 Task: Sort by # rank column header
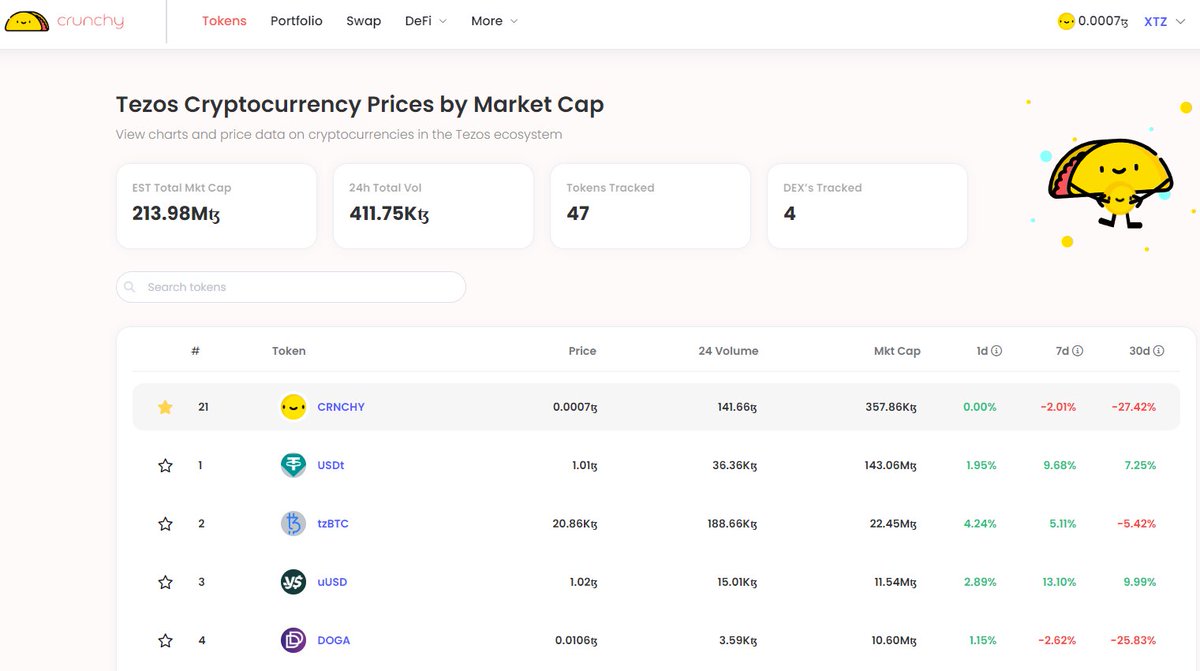[x=196, y=351]
